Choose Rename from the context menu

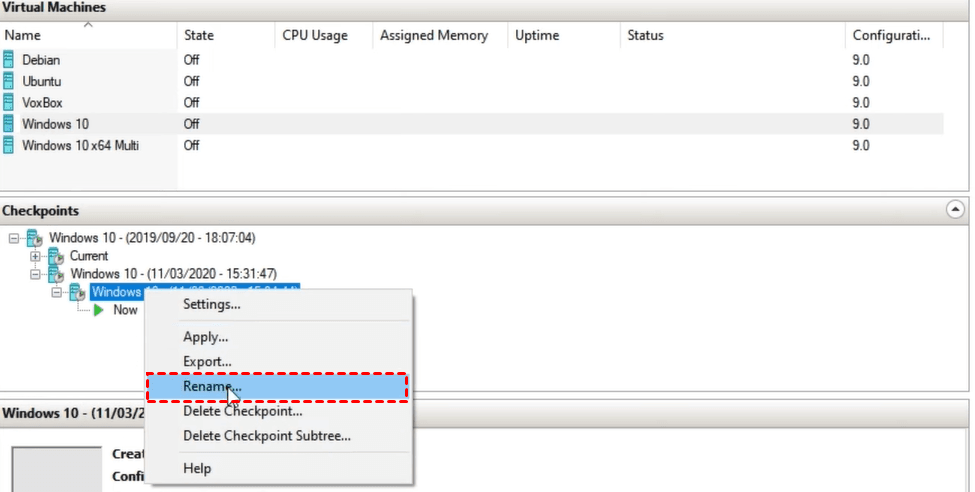211,386
